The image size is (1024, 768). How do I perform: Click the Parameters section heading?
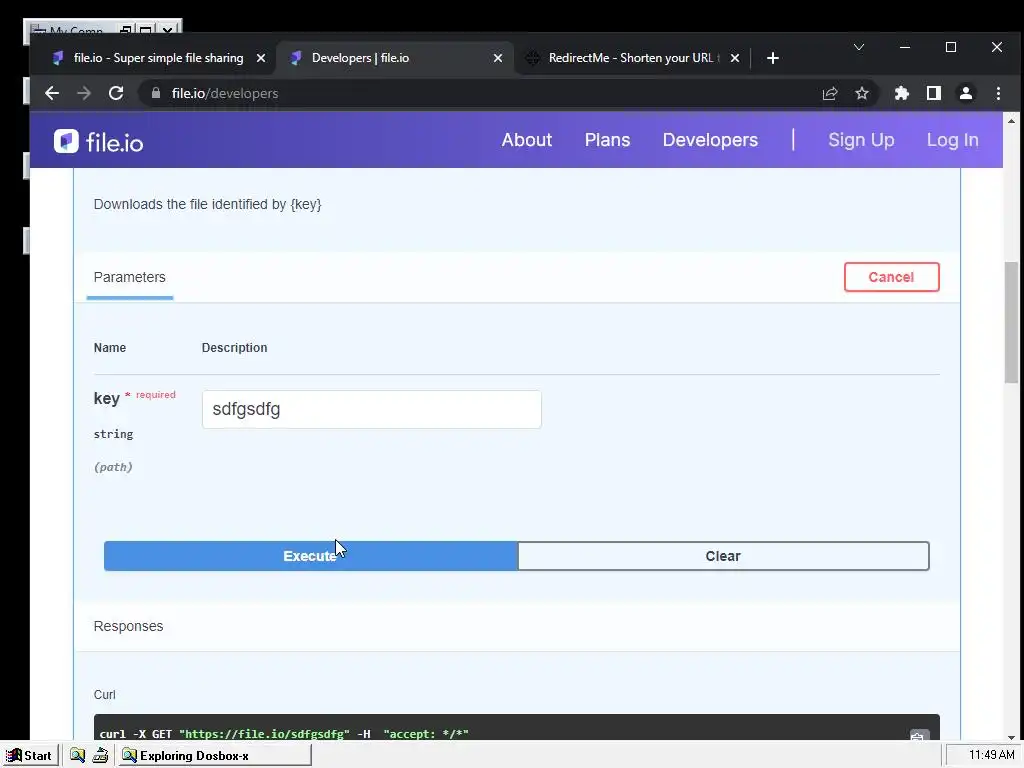click(129, 277)
